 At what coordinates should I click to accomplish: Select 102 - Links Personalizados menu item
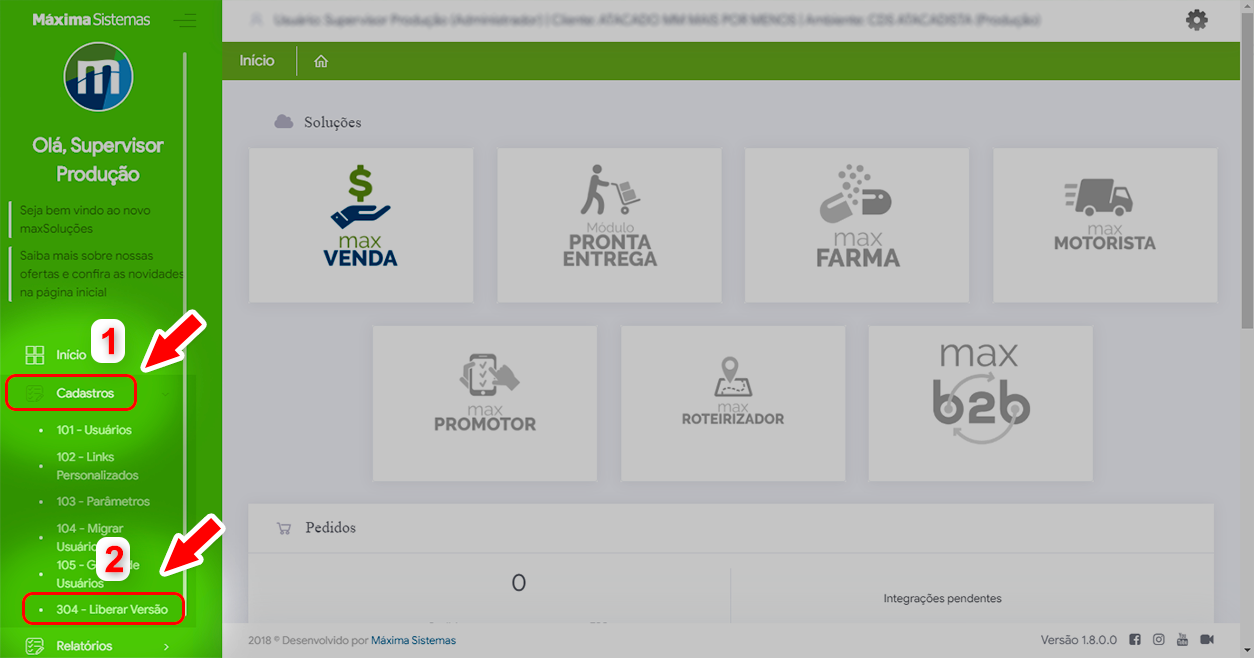[x=97, y=466]
